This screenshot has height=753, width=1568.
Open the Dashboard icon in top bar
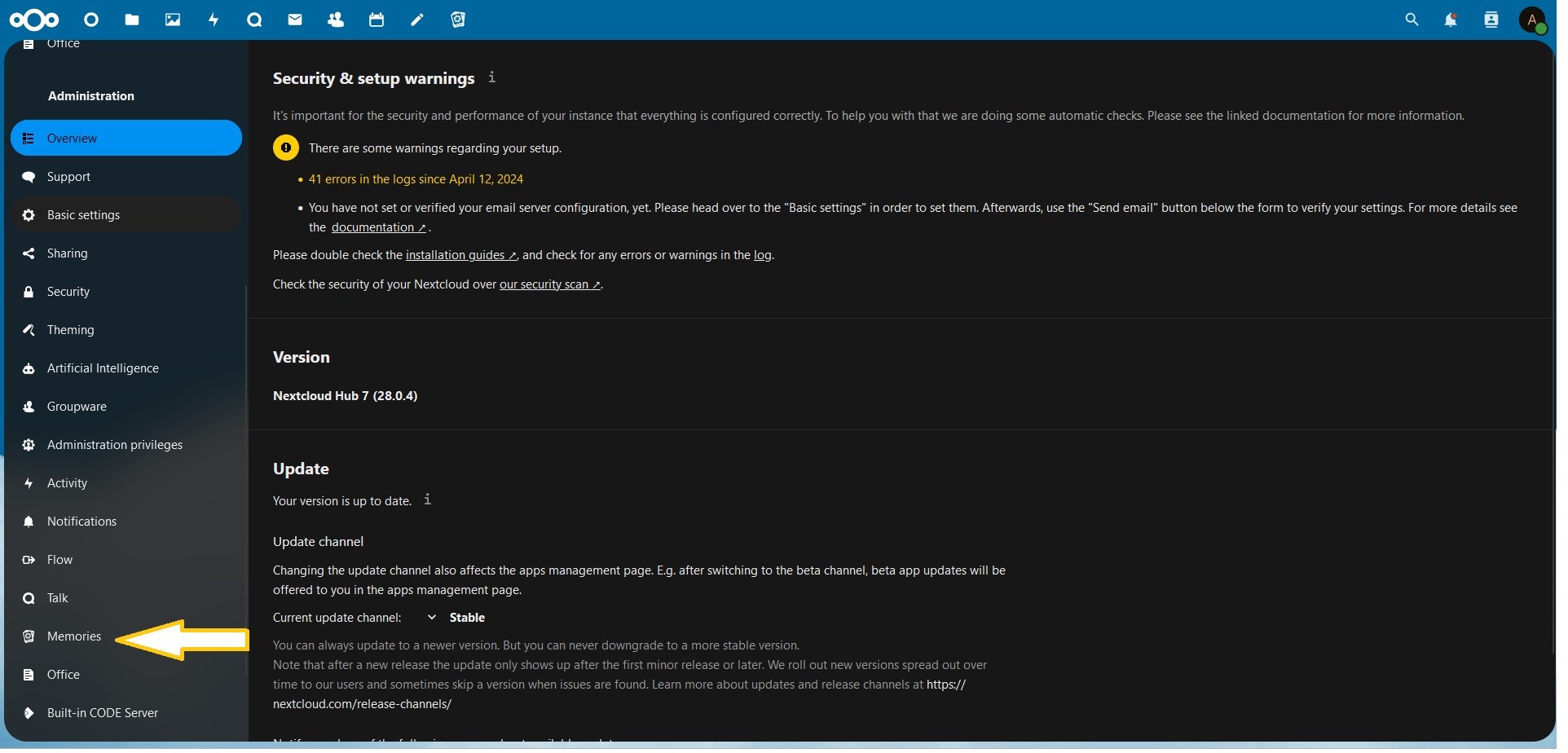tap(92, 20)
